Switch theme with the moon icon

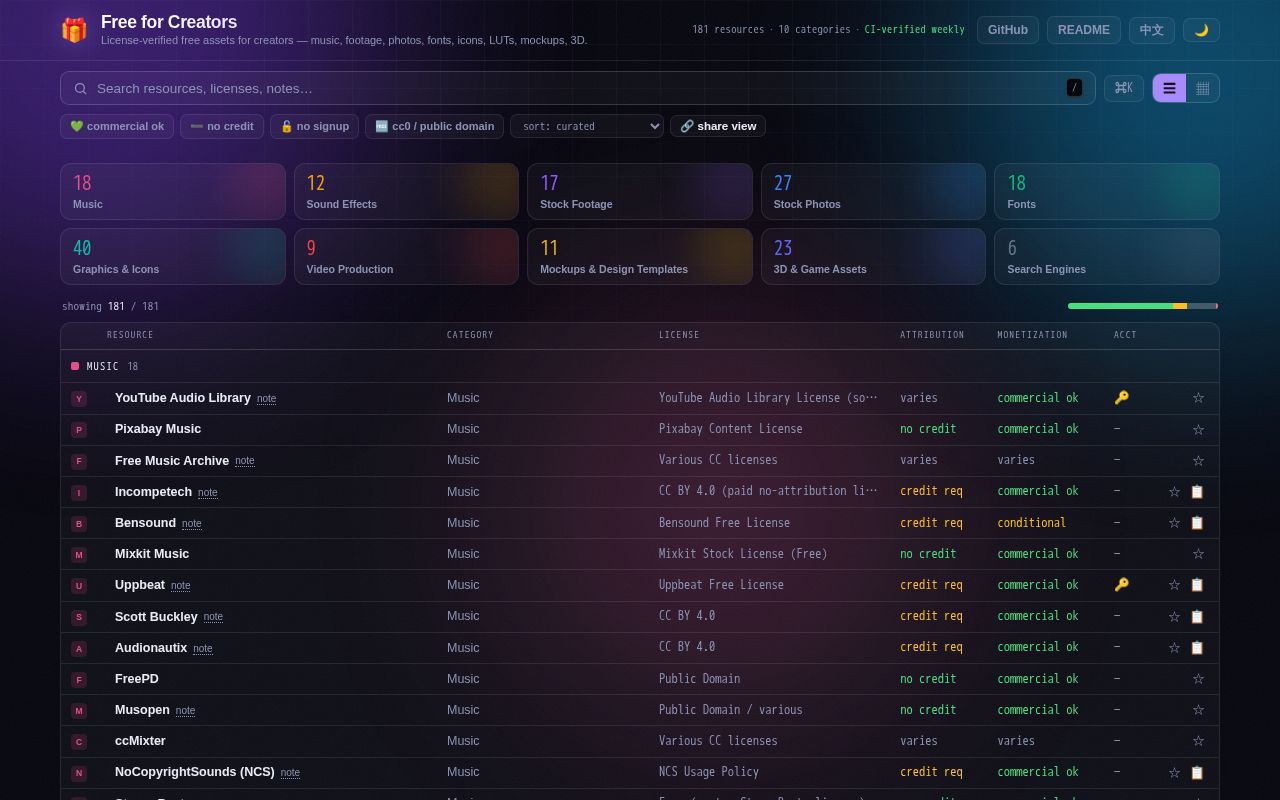(x=1201, y=30)
